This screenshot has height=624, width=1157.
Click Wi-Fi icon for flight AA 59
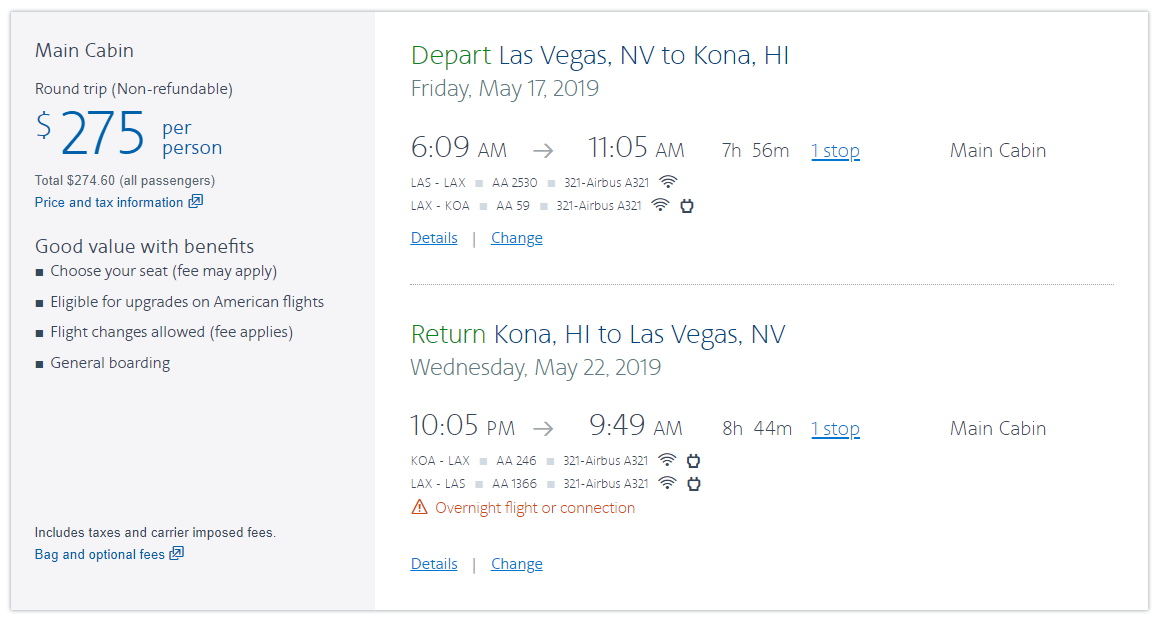660,206
